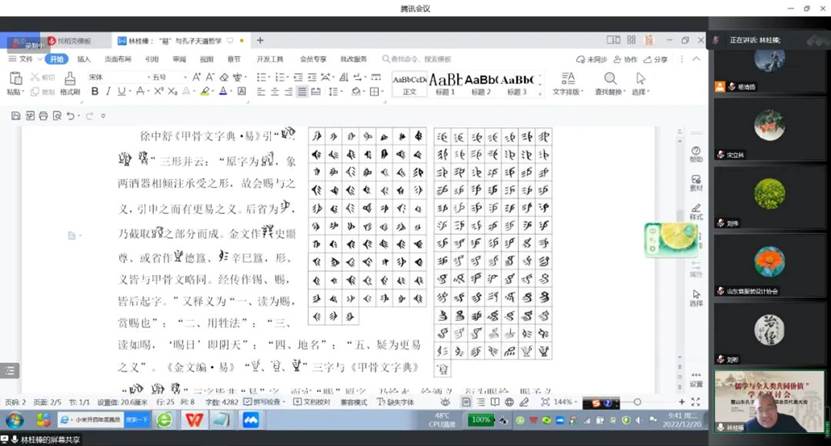Toggle justify paragraph alignment
831x446 pixels.
tap(302, 91)
